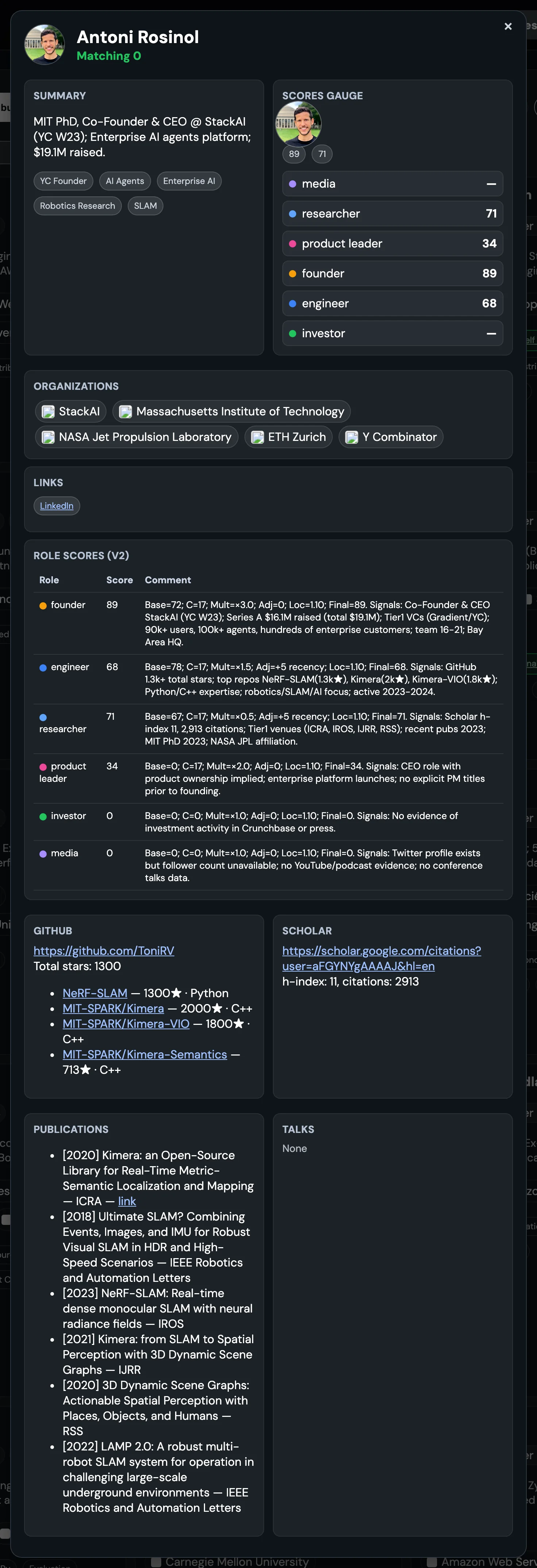
Task: Select the Robotics Research tag
Action: pyautogui.click(x=77, y=206)
